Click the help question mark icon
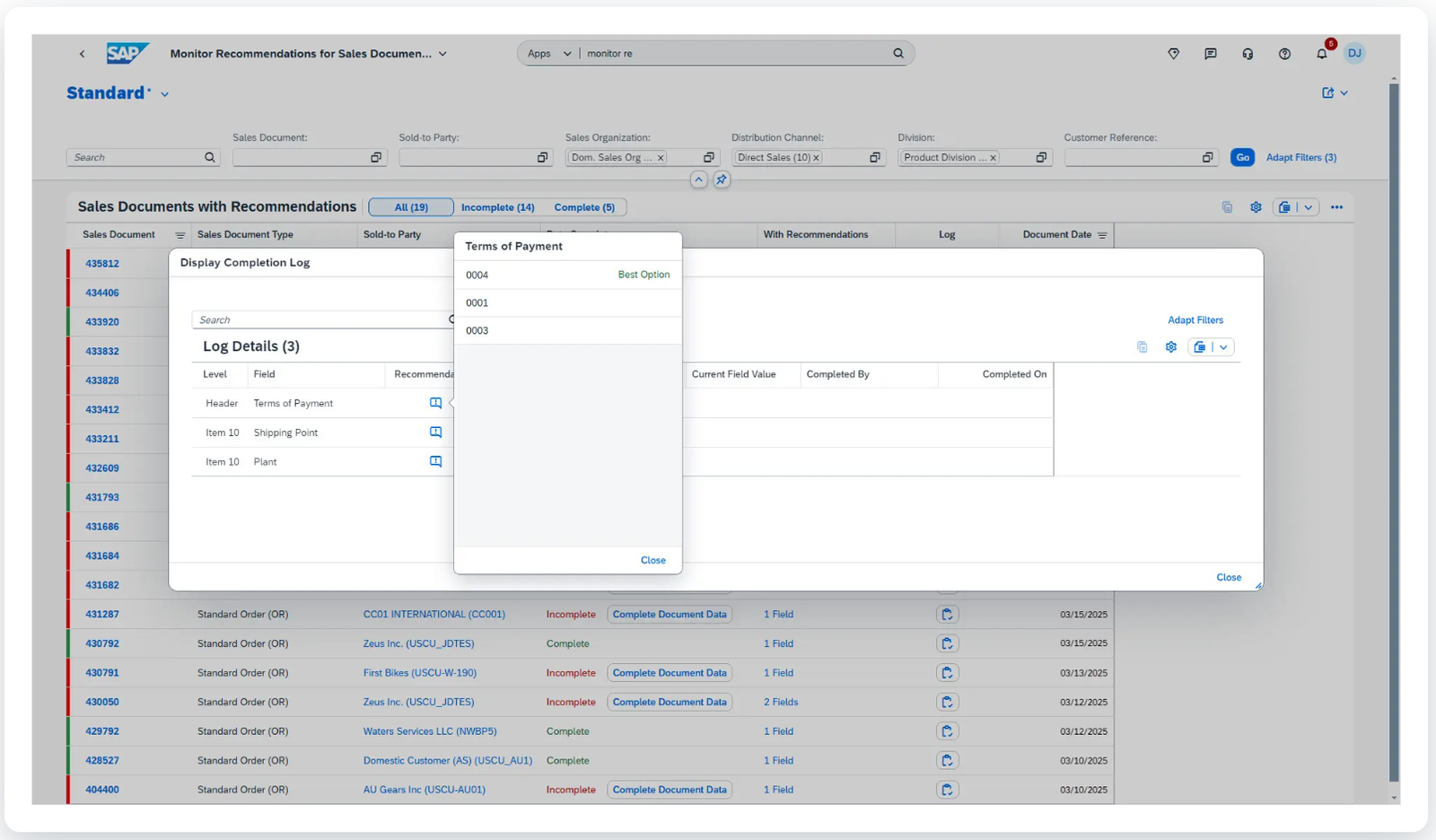The image size is (1436, 840). tap(1284, 54)
